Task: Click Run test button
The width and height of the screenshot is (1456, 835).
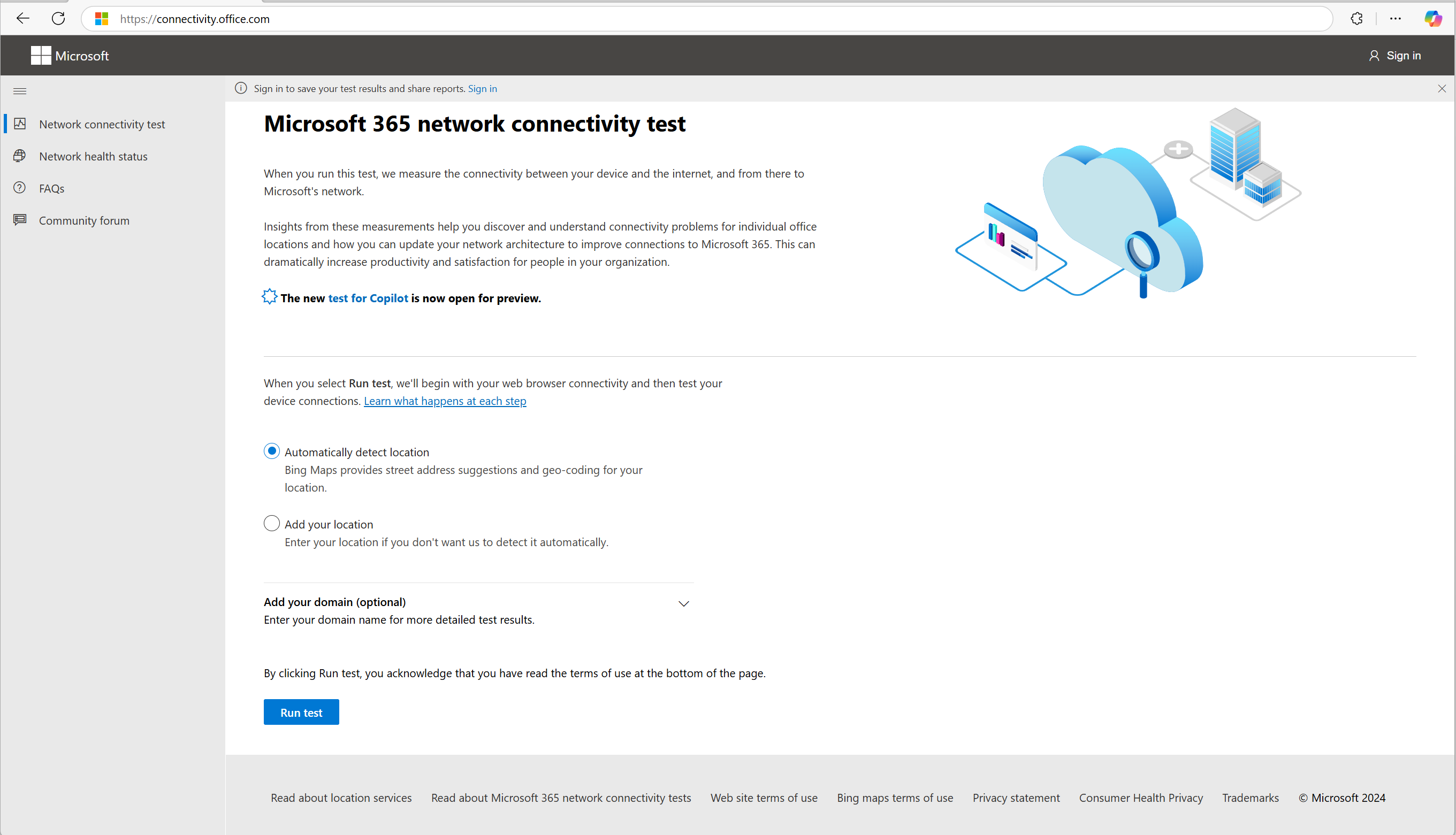Action: [301, 712]
